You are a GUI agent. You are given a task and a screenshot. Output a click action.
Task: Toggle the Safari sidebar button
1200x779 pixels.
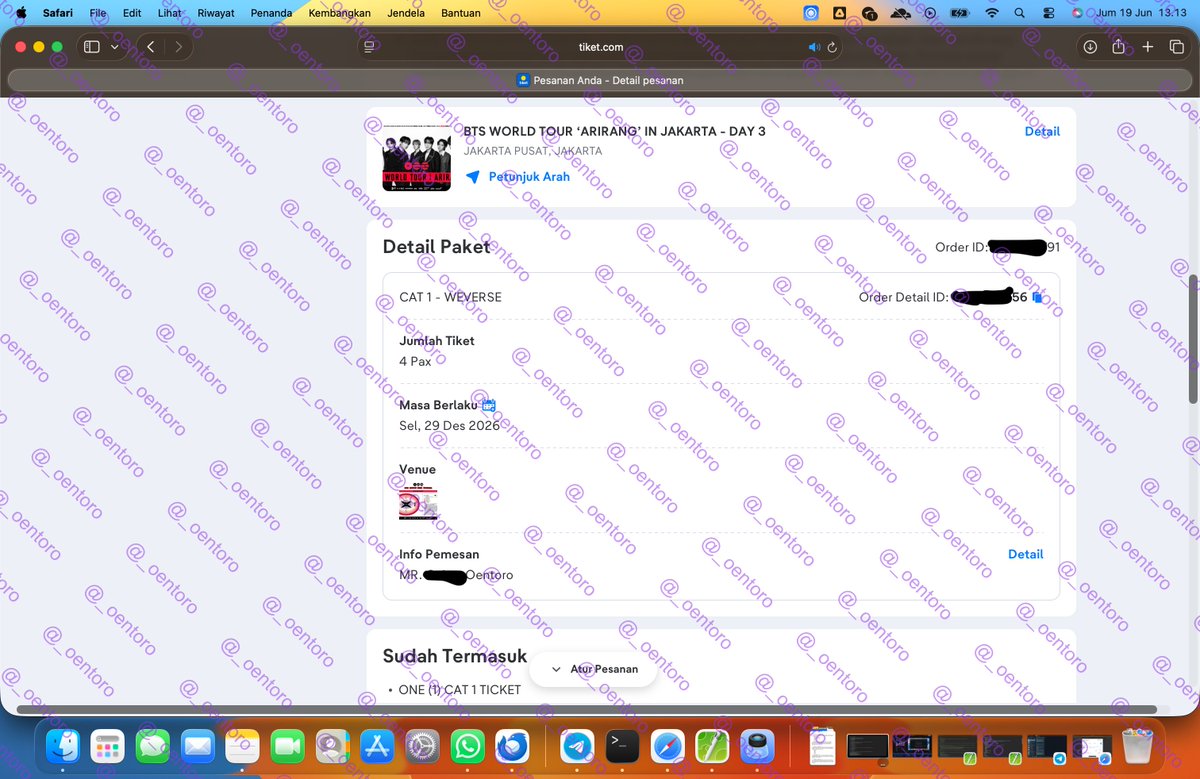(x=91, y=47)
